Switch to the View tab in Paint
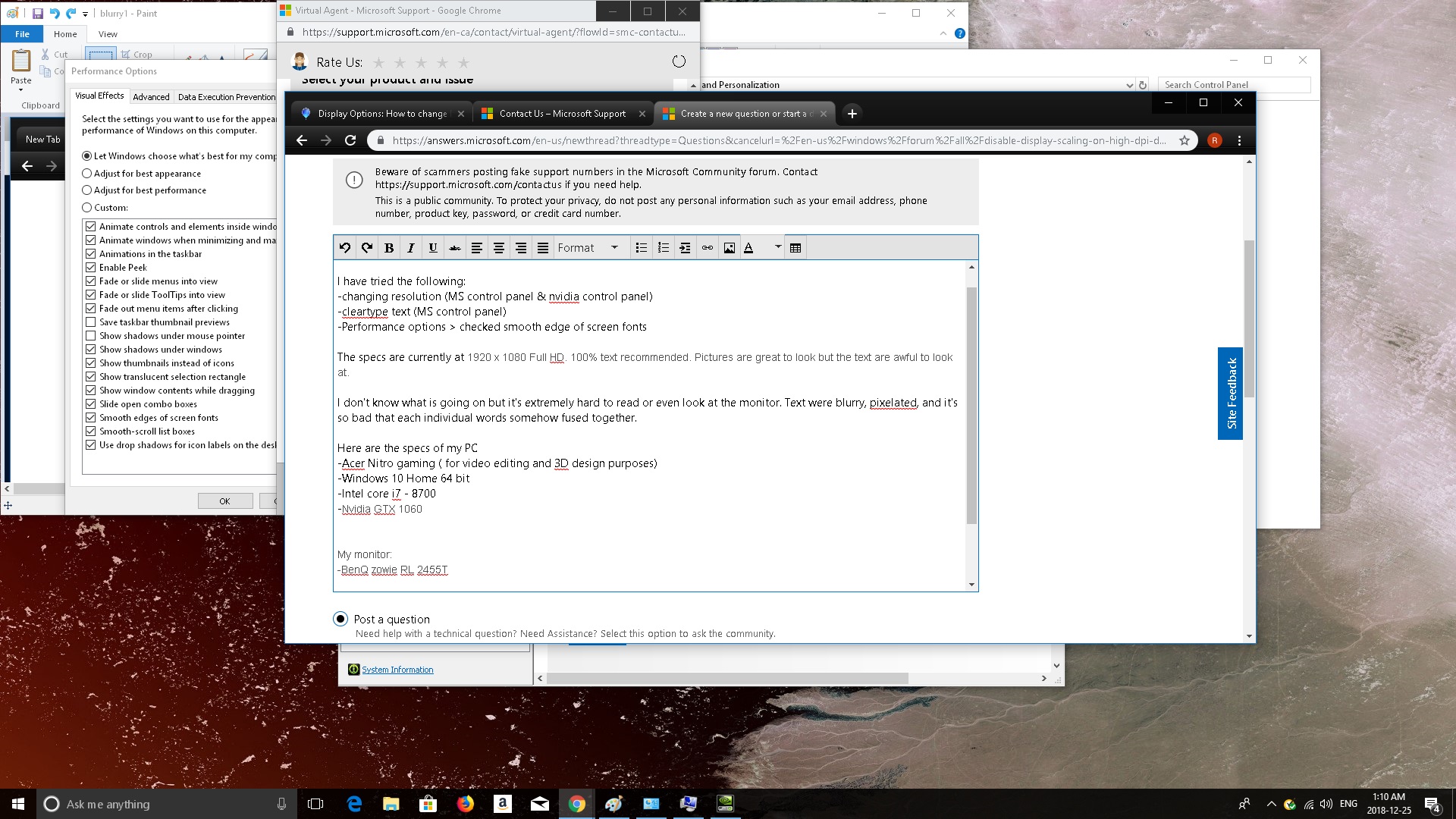This screenshot has width=1456, height=819. [x=108, y=34]
